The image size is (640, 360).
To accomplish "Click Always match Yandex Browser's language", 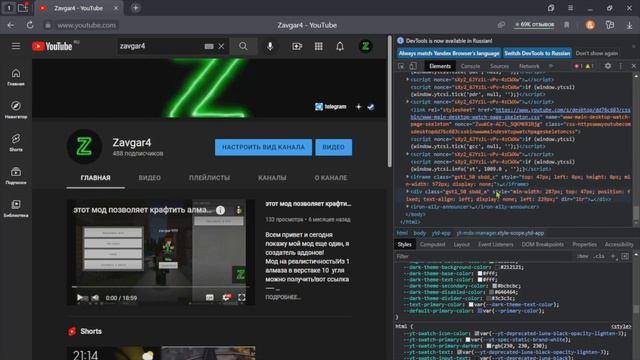I will point(449,53).
